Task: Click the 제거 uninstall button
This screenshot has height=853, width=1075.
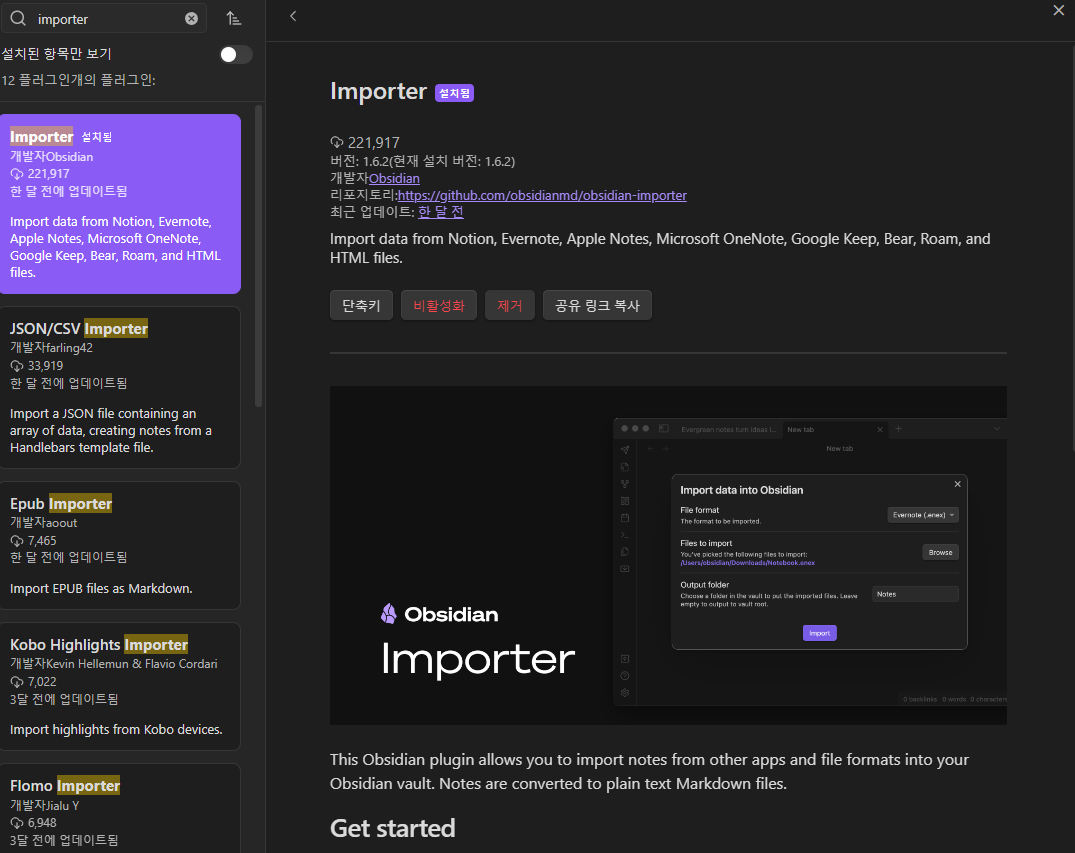Action: [x=509, y=305]
